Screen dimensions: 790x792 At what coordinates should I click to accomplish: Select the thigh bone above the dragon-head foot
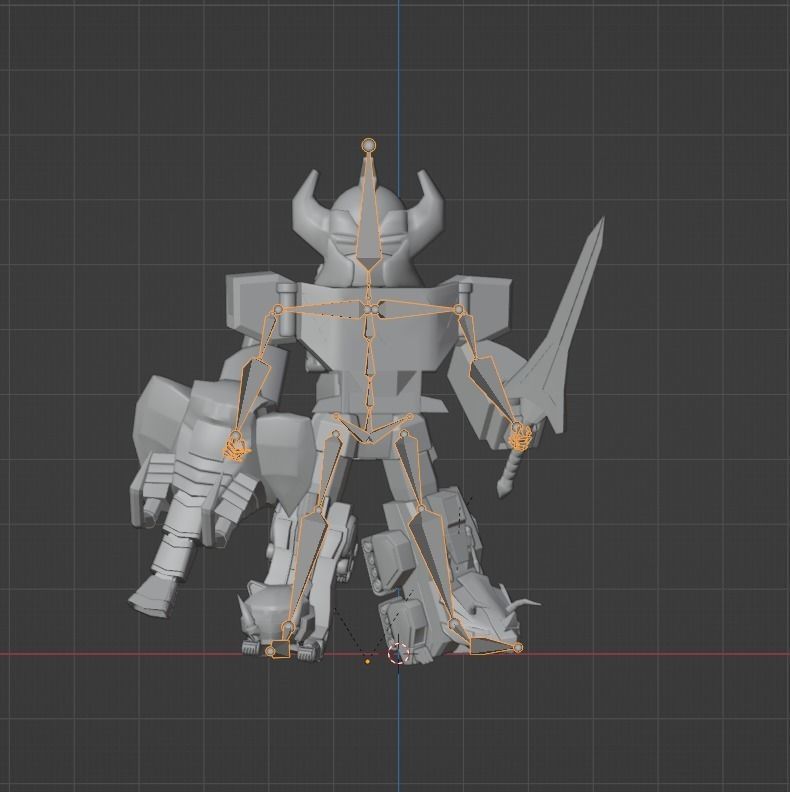coord(412,470)
